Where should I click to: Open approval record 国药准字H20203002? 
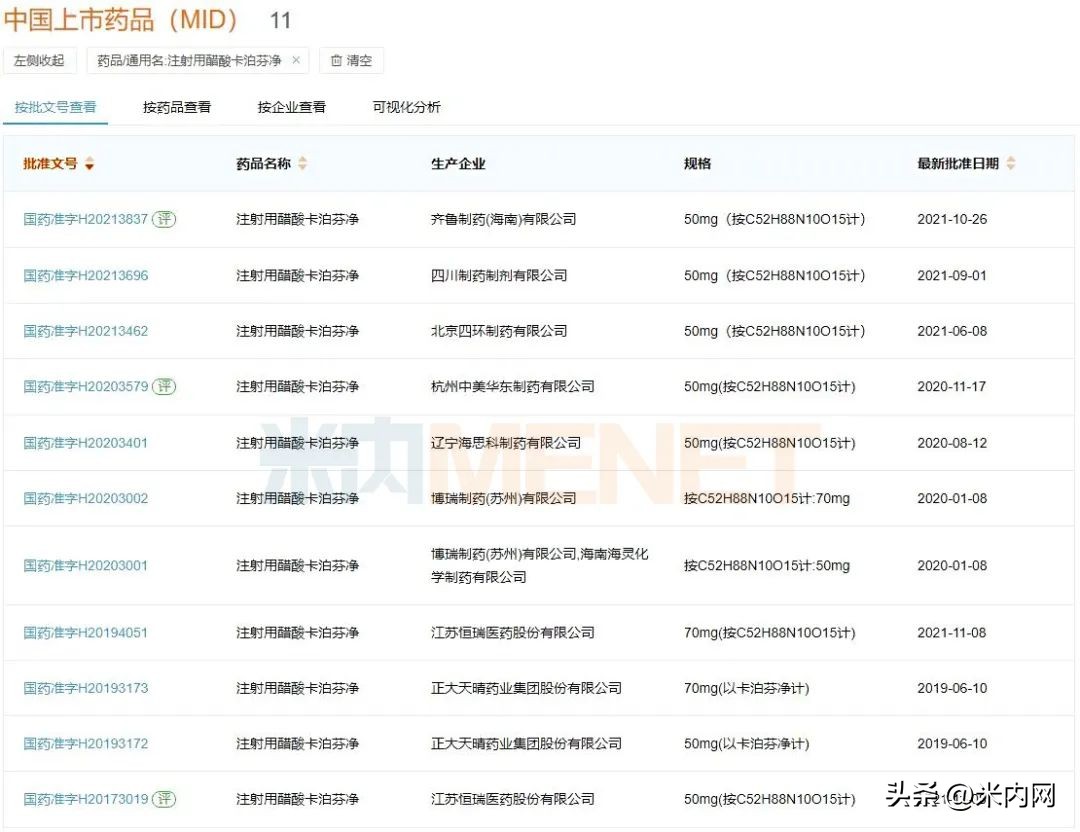[85, 498]
